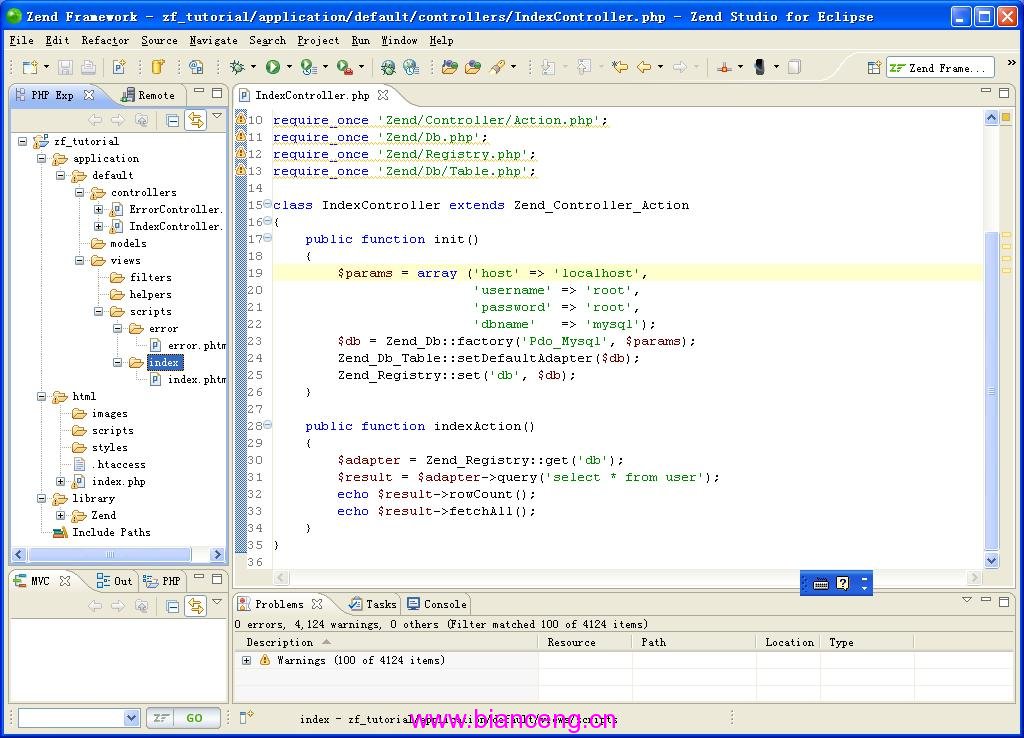1024x738 pixels.
Task: Click the New wizard toolbar icon
Action: click(x=30, y=67)
